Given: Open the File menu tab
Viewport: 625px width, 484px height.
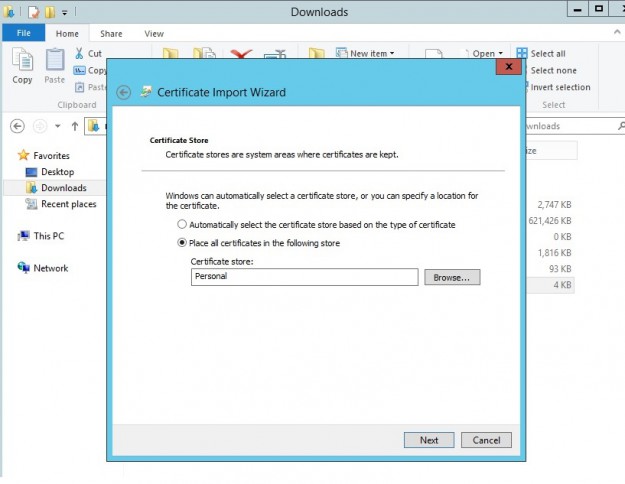Looking at the screenshot, I should coord(24,33).
